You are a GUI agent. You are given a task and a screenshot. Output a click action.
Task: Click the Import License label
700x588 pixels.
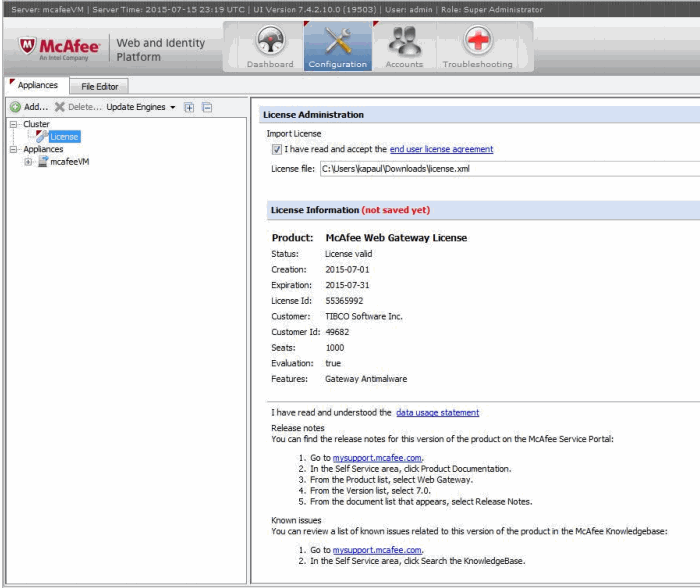click(x=294, y=133)
